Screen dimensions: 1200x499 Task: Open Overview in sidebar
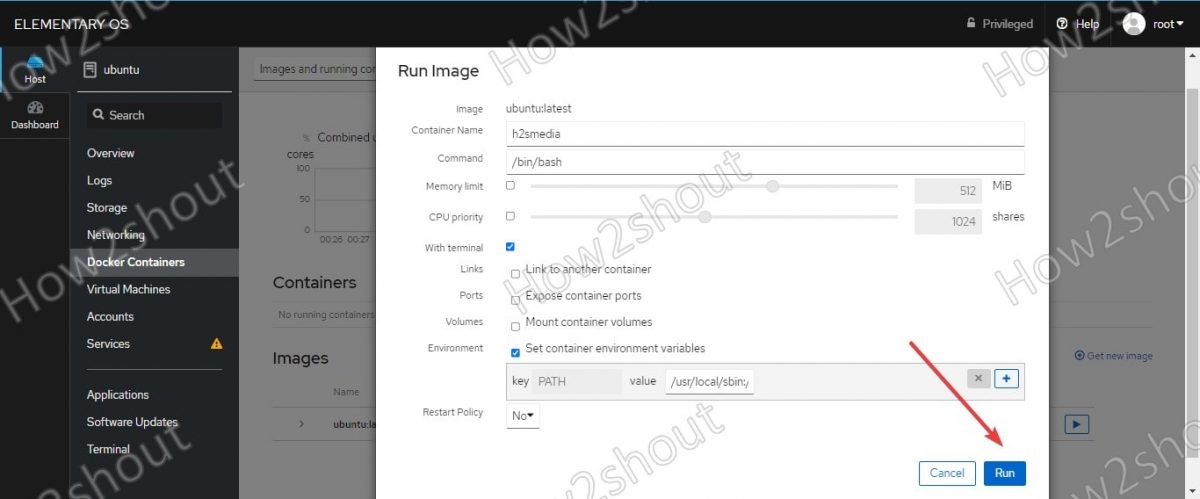(110, 153)
